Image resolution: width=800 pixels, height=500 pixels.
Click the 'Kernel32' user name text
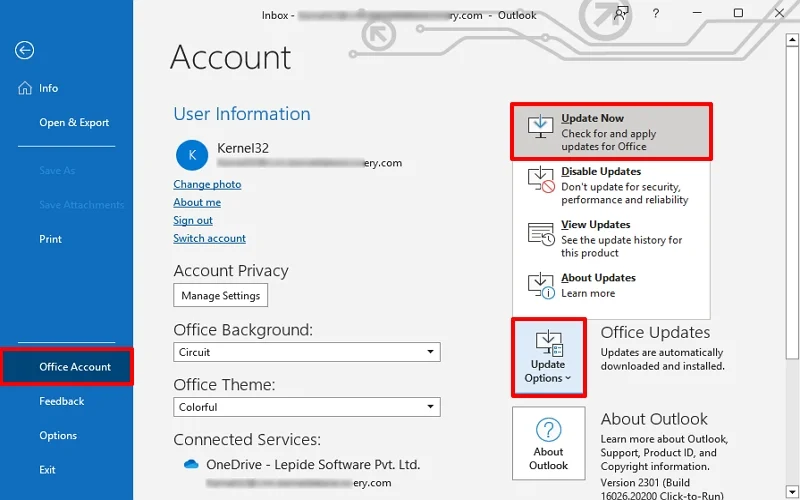(243, 148)
